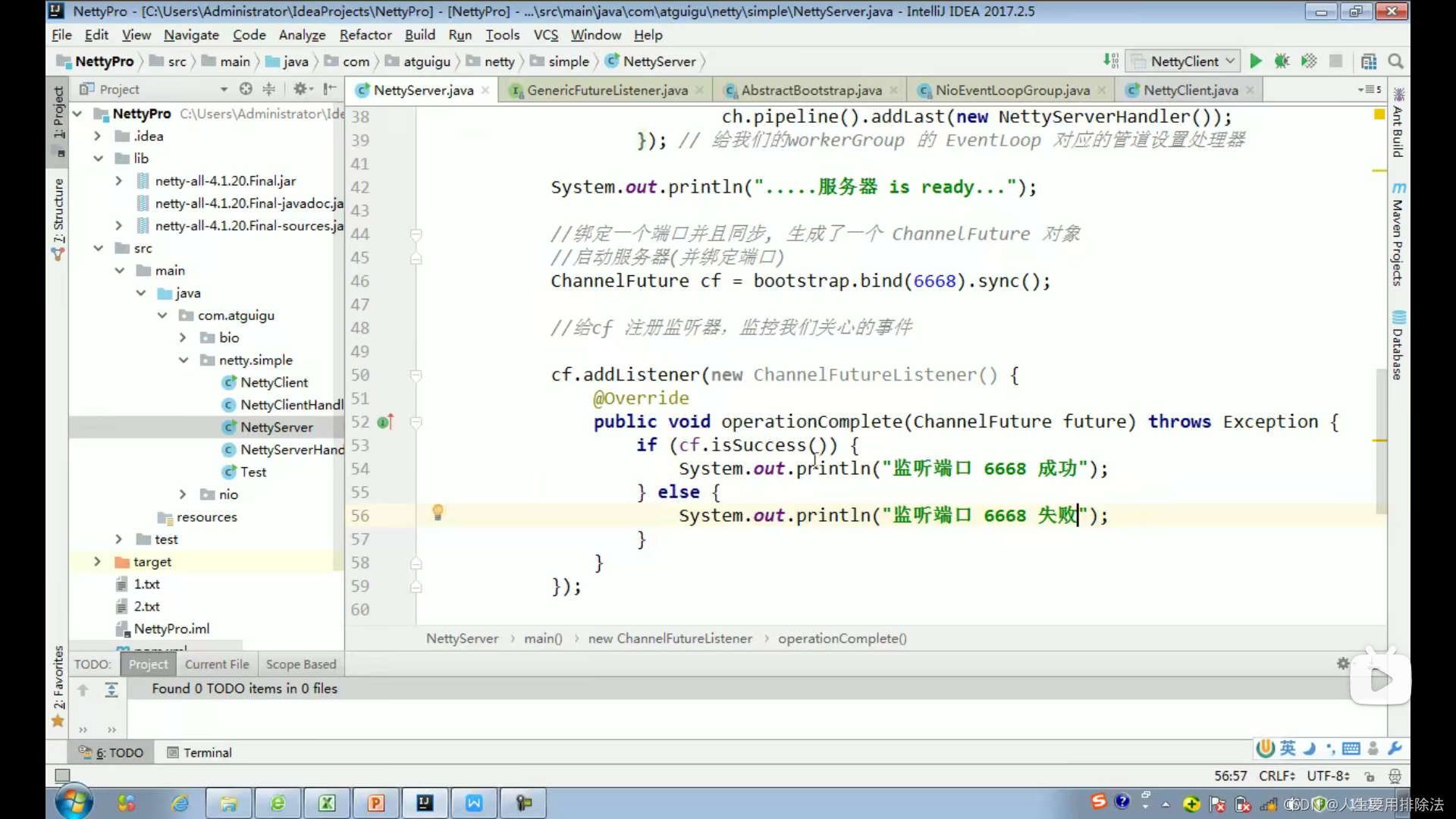This screenshot has width=1456, height=819.
Task: Click the read-only lock icon in status bar
Action: pos(1370,776)
